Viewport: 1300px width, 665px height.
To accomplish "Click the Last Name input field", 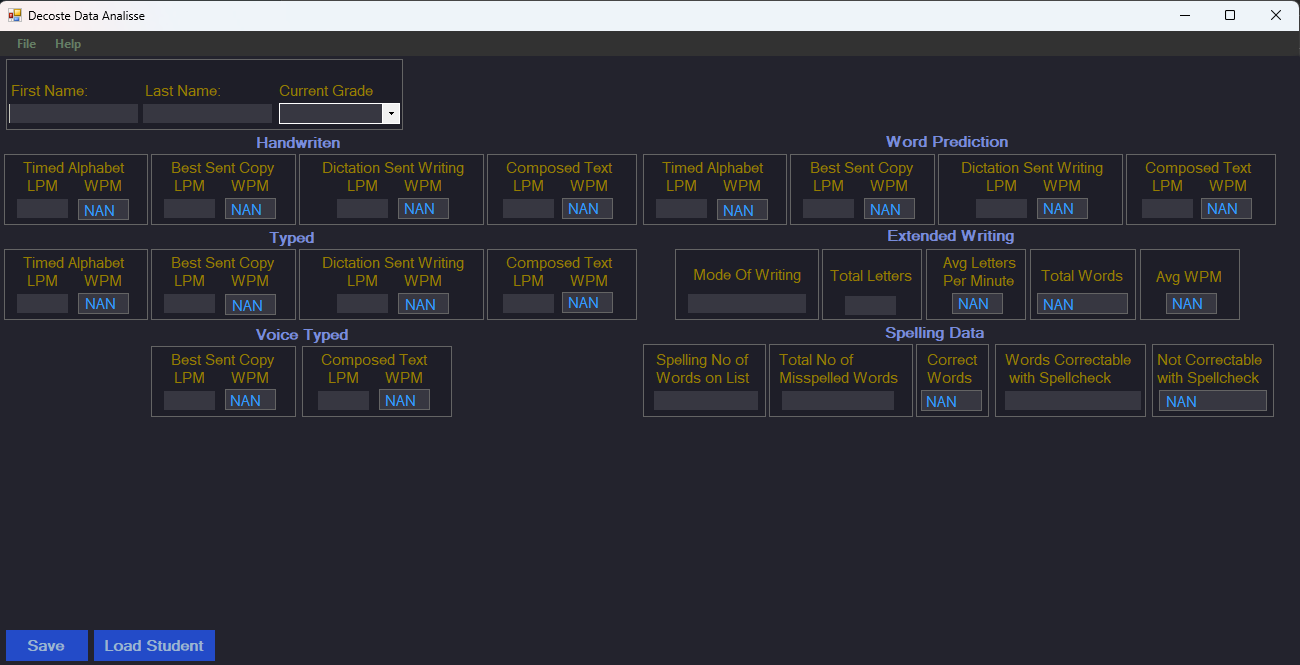I will pos(207,114).
